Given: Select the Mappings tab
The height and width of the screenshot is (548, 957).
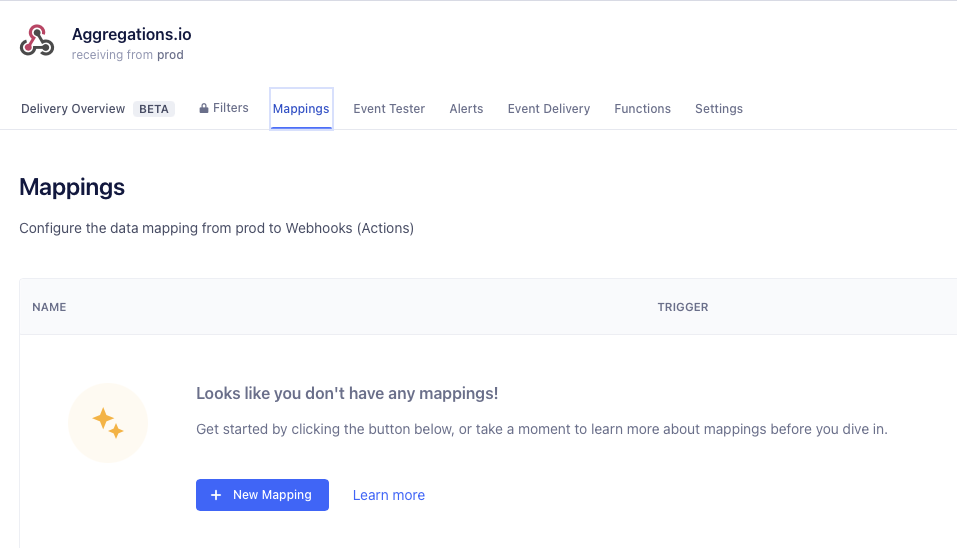Looking at the screenshot, I should (301, 109).
